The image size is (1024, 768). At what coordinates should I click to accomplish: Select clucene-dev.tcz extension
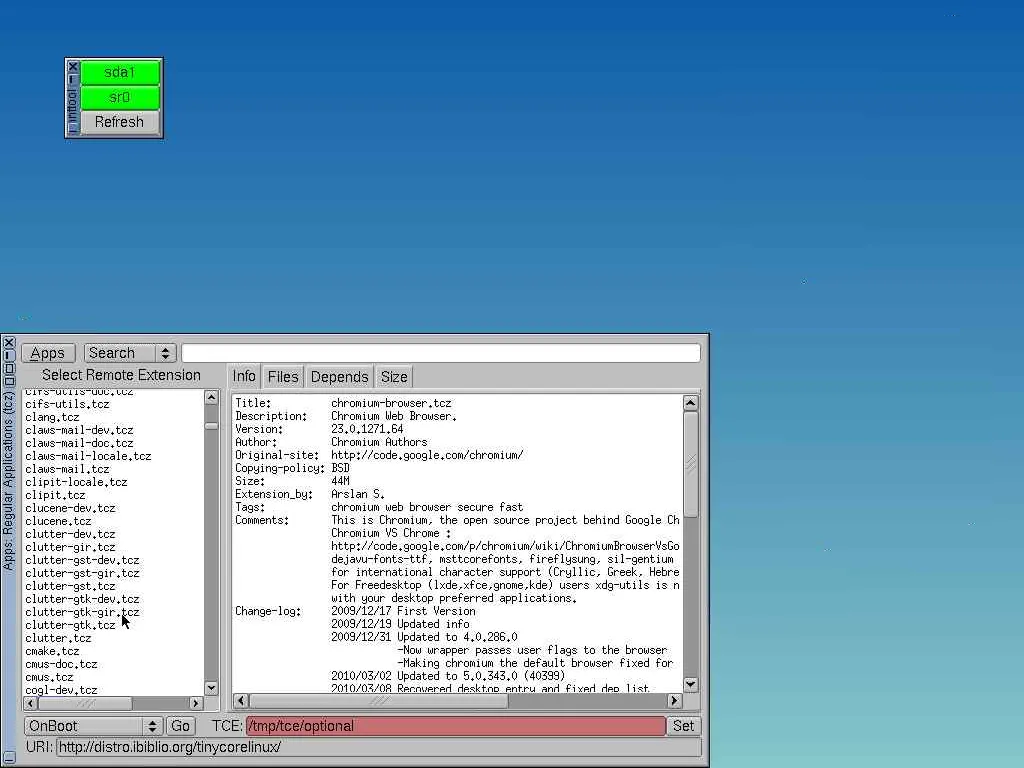[x=70, y=508]
